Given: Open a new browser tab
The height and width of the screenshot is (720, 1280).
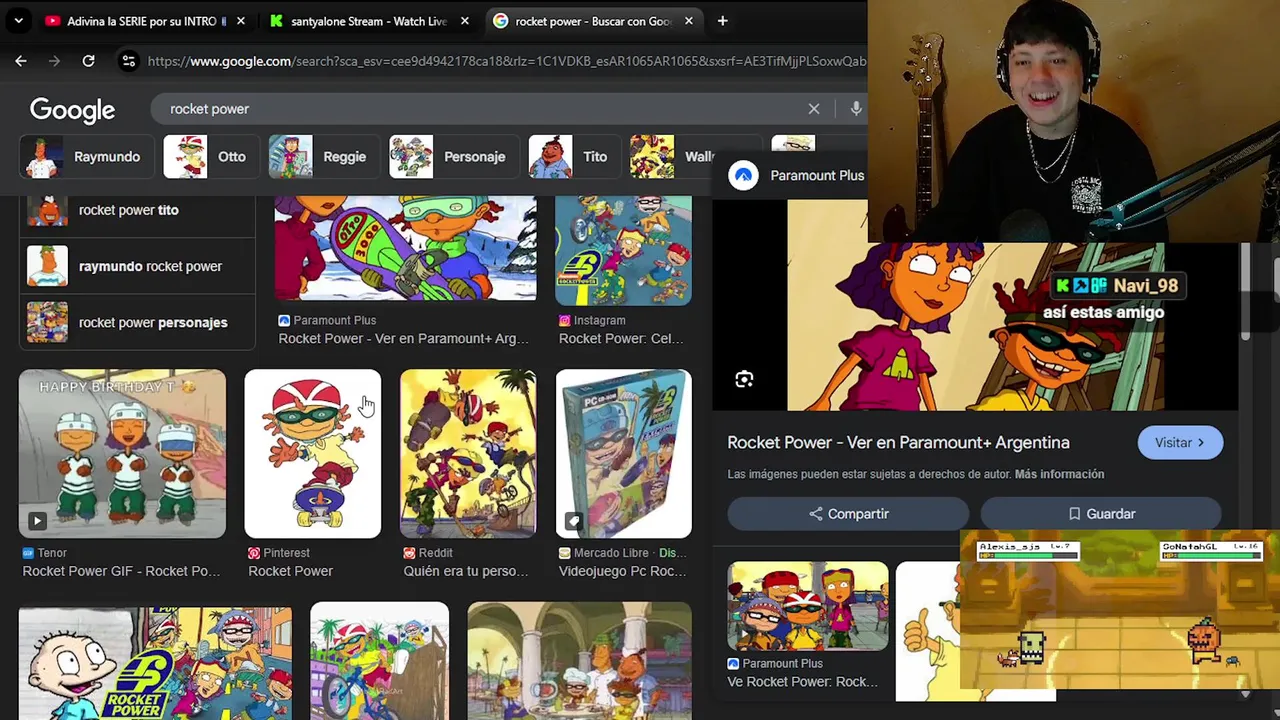Looking at the screenshot, I should pyautogui.click(x=722, y=21).
